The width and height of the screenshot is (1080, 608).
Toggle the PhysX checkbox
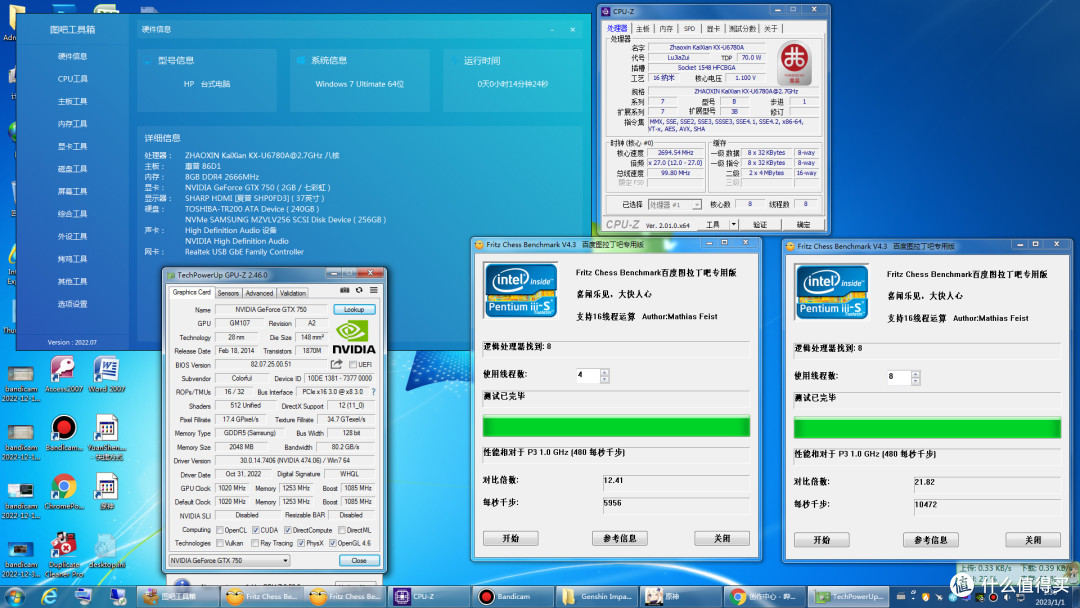pyautogui.click(x=301, y=543)
